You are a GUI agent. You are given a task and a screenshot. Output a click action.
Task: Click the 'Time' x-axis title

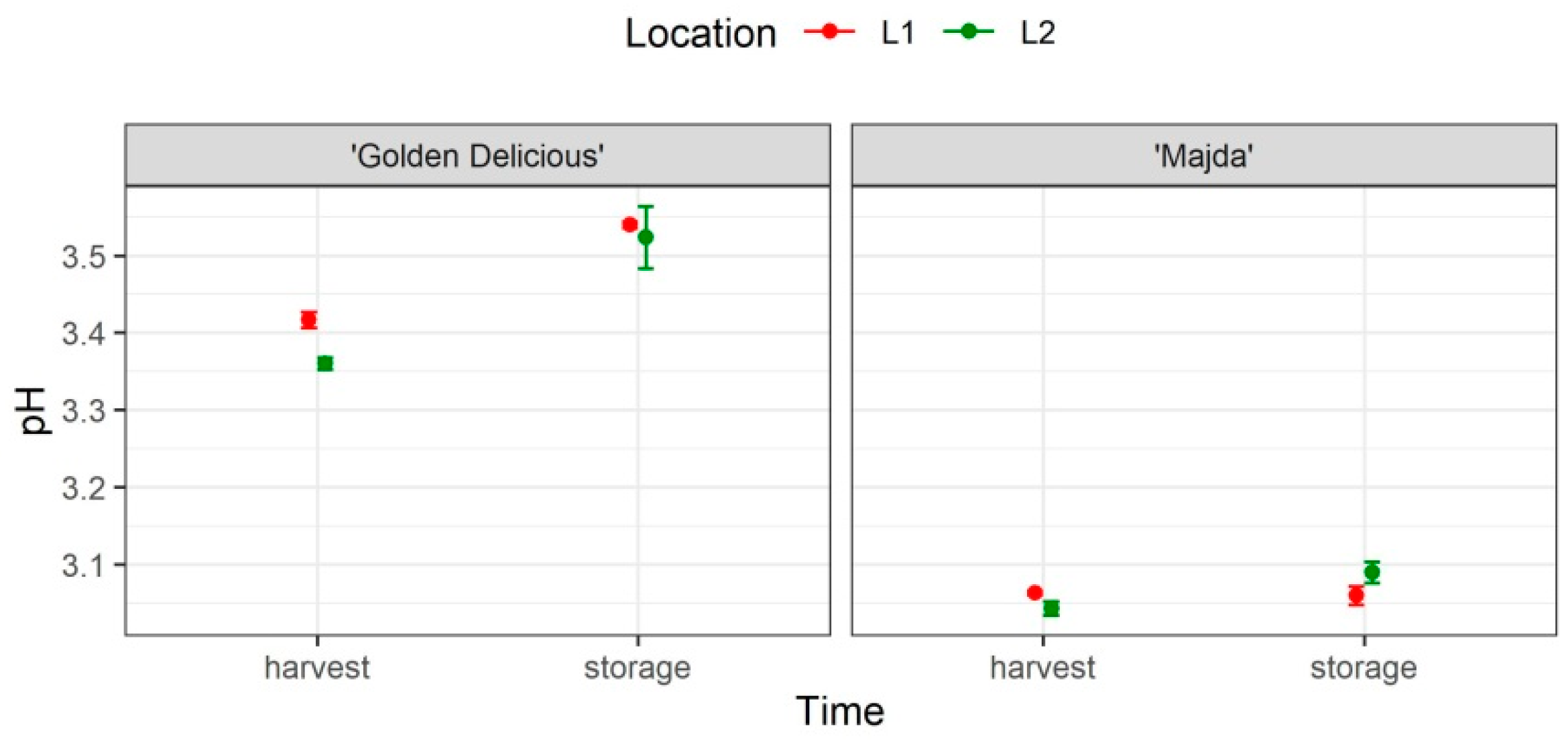point(839,711)
